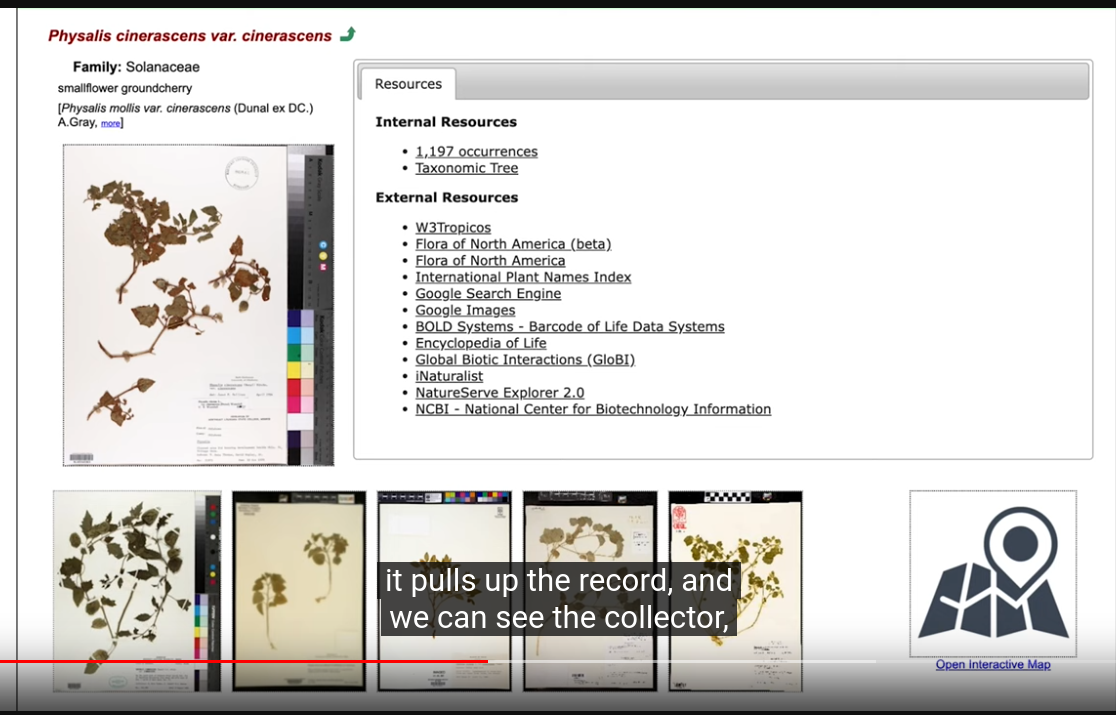Click the Internal Resources heading

click(x=446, y=122)
